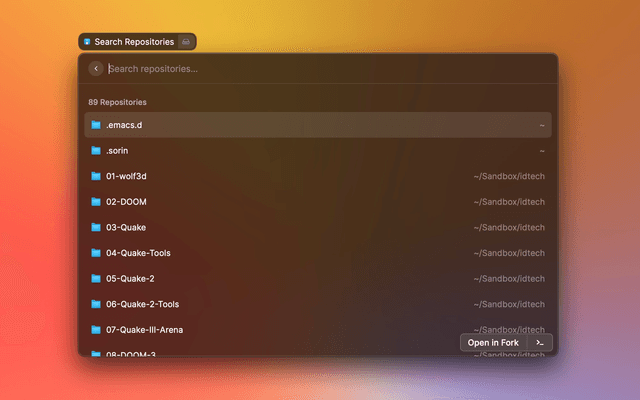Click the .sorin folder icon
This screenshot has width=640, height=400.
(96, 151)
